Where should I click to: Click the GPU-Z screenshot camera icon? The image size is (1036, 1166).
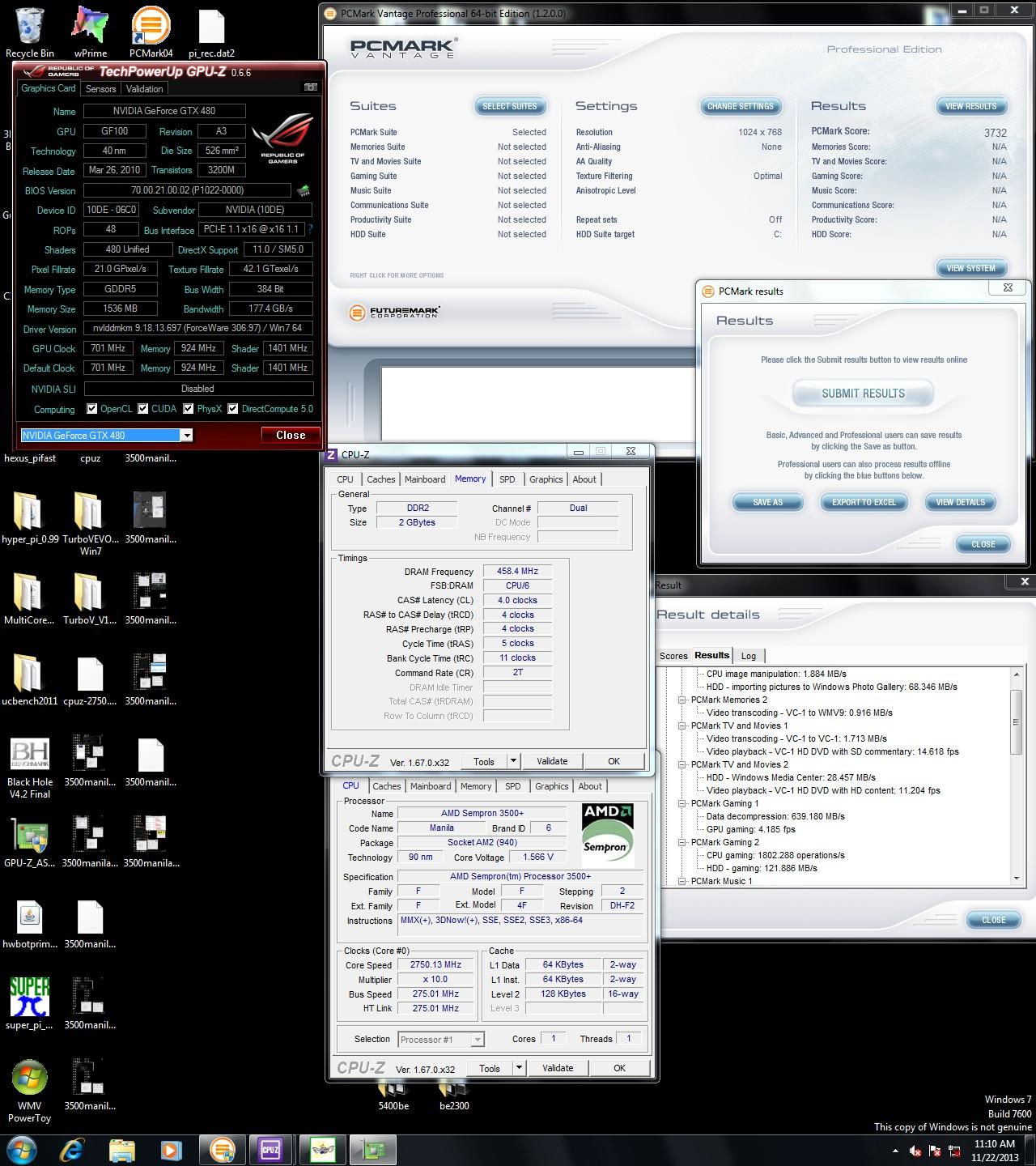pyautogui.click(x=310, y=87)
